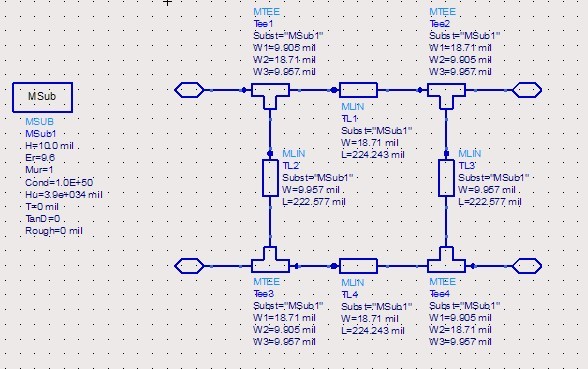Click the Tee4 W1=9.905 mil parameter
This screenshot has height=369, width=588.
pyautogui.click(x=460, y=318)
